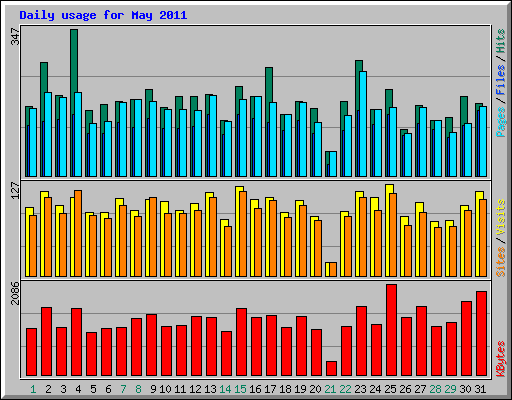This screenshot has height=400, width=512.
Task: Select the day 10 x-axis label
Action: click(165, 389)
